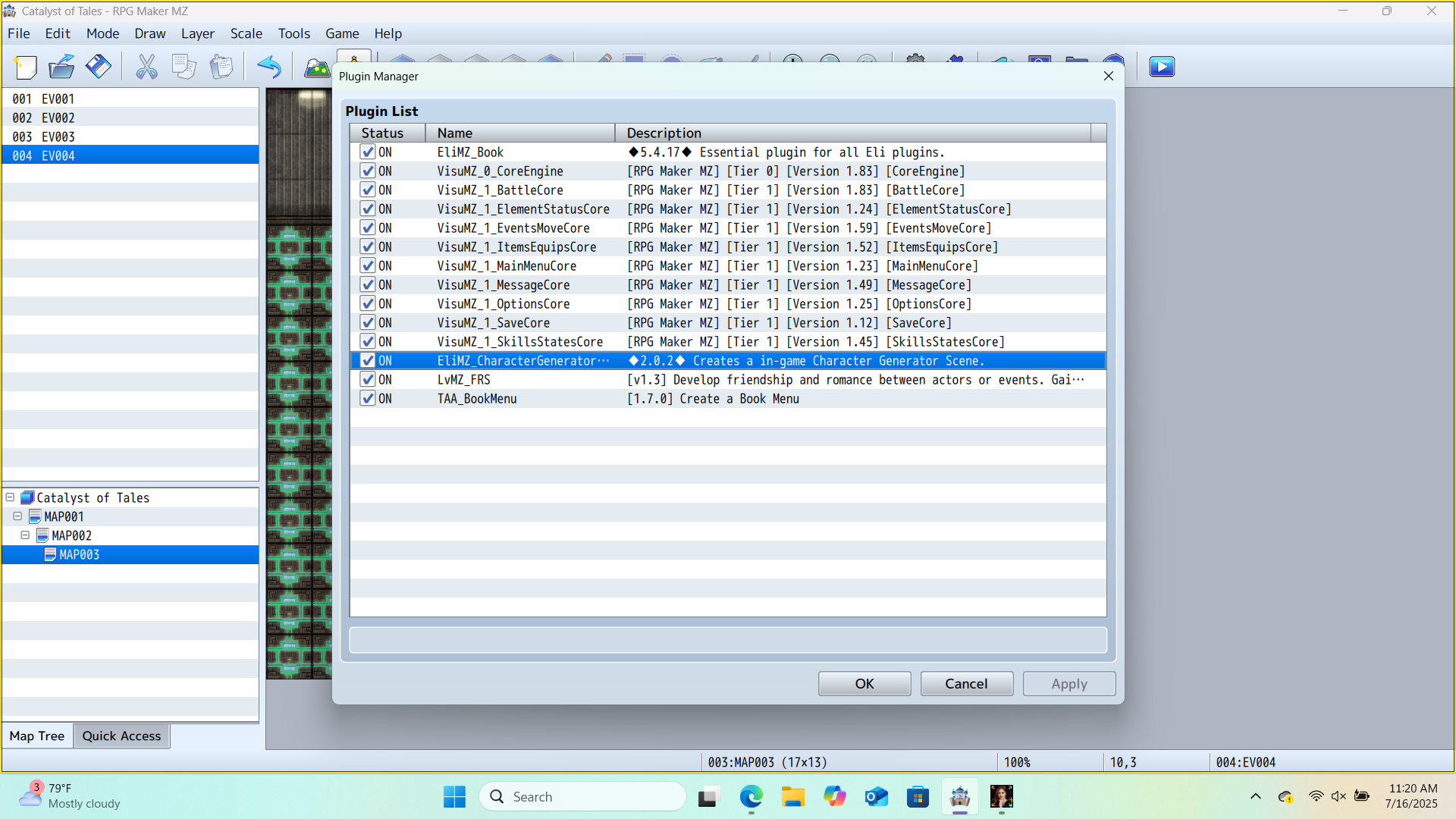Screen dimensions: 1456x819
Task: Open the File menu
Action: (19, 33)
